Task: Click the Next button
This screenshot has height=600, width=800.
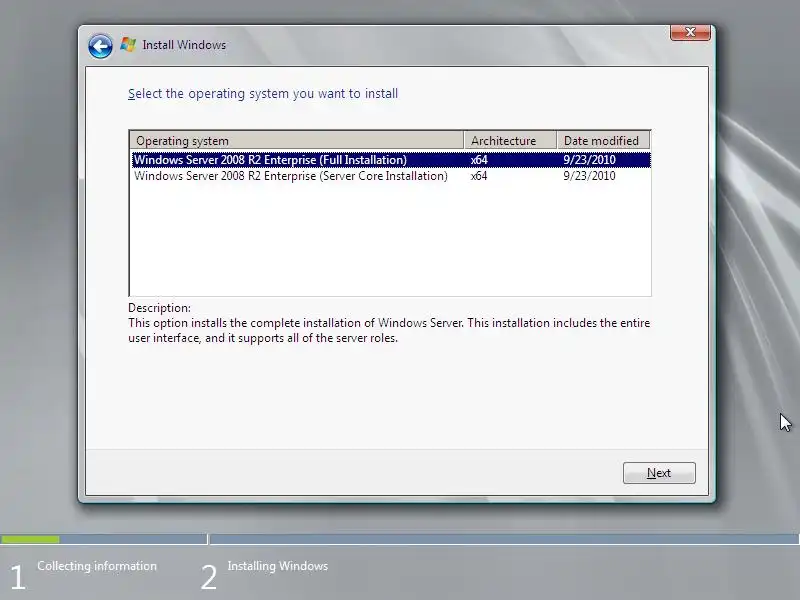Action: 659,473
